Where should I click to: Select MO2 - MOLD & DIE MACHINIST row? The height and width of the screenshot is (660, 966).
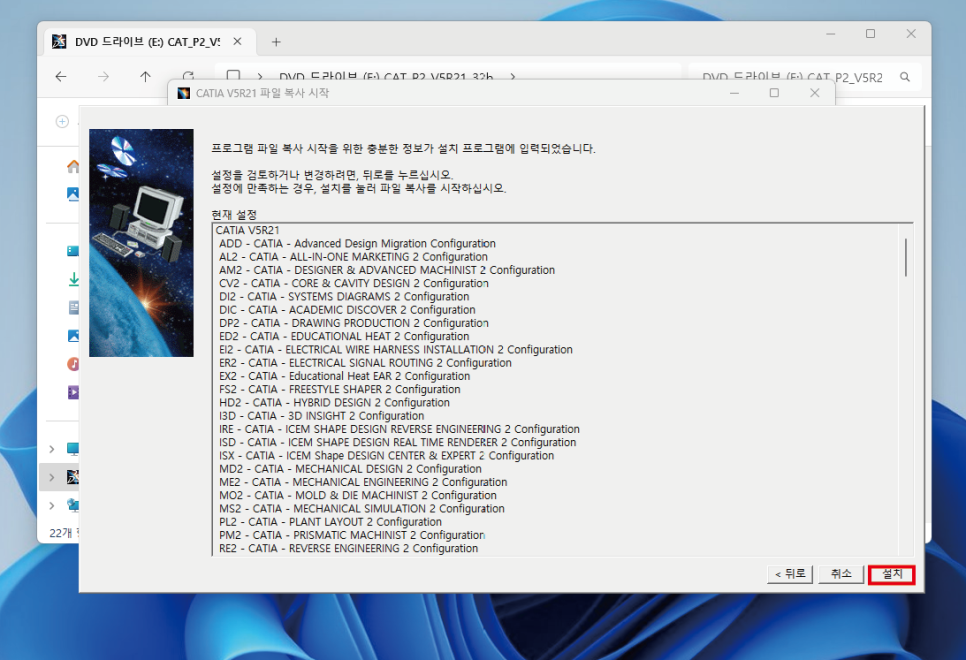[358, 495]
